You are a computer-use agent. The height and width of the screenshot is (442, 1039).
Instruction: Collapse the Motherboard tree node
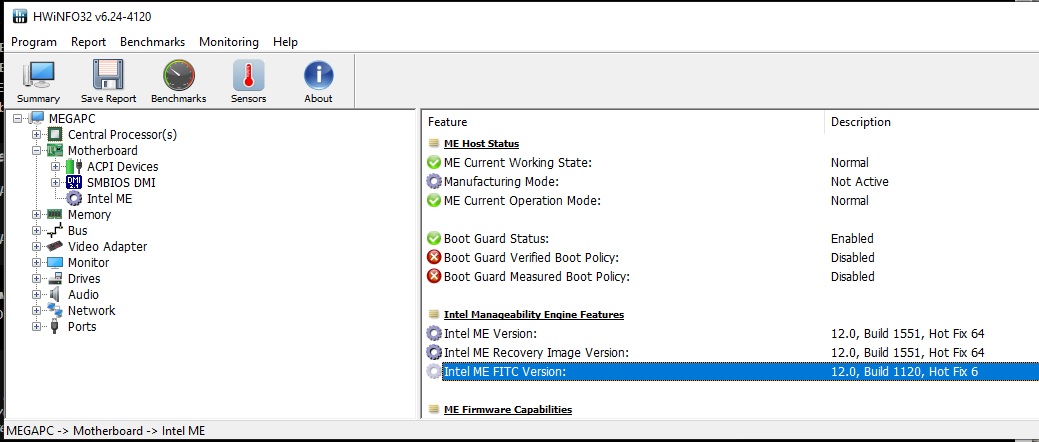click(37, 151)
